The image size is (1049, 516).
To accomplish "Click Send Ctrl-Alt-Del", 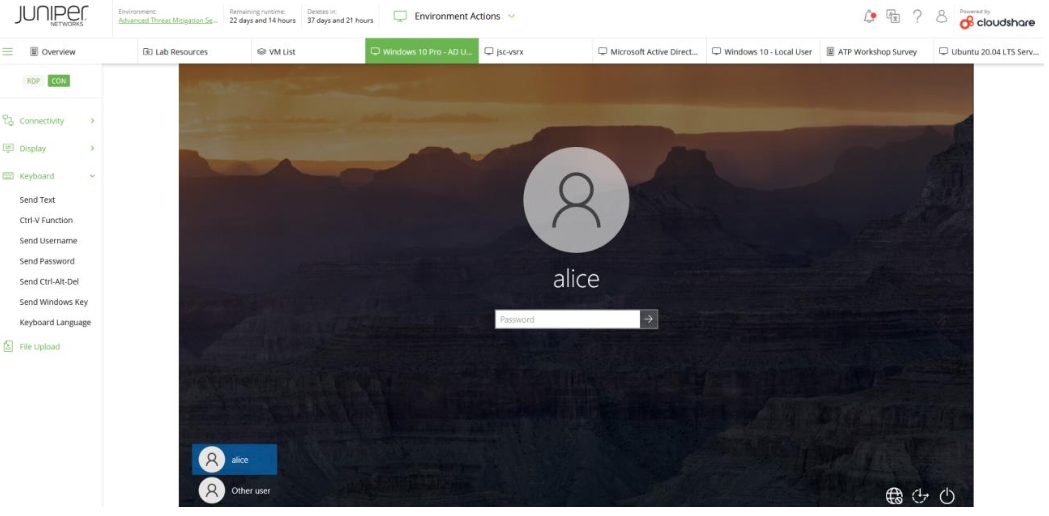I will point(49,282).
